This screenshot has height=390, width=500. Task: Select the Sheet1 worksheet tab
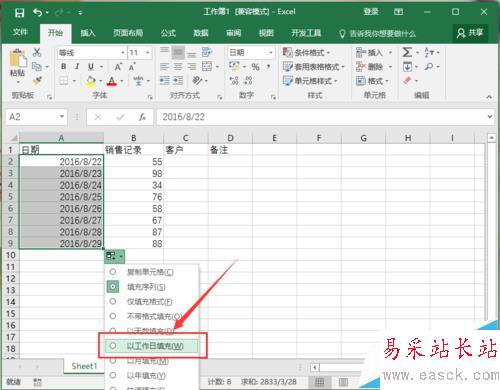84,366
